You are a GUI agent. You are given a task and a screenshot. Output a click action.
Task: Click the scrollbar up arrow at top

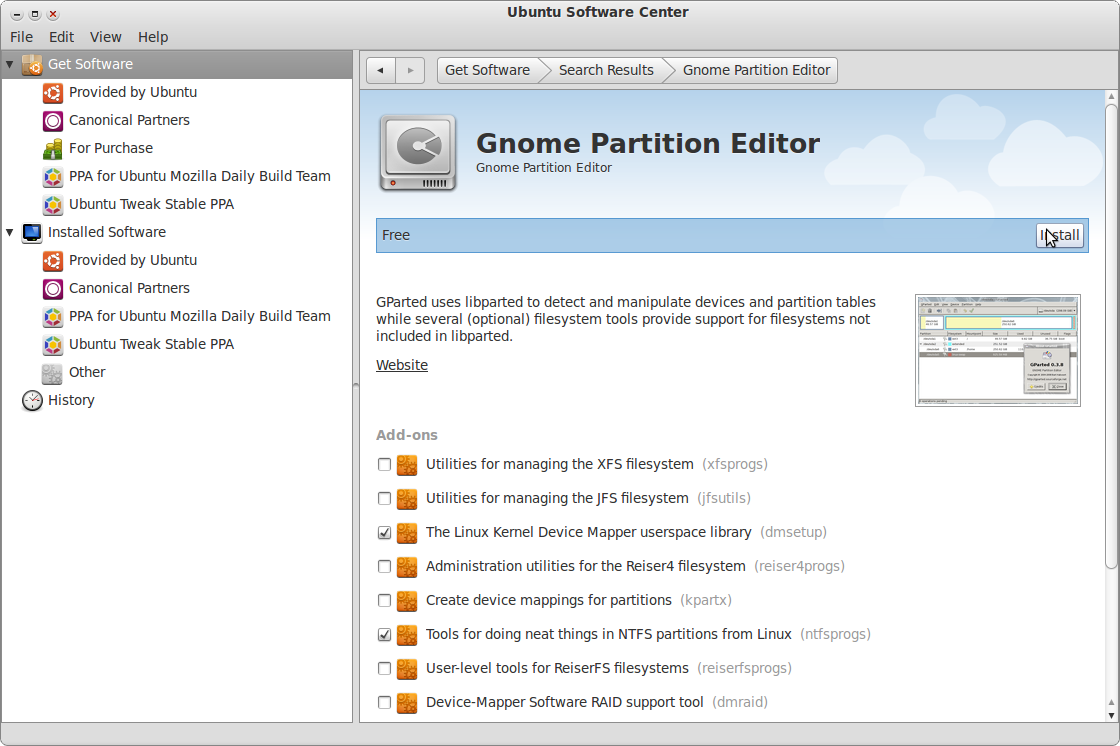(x=1111, y=96)
